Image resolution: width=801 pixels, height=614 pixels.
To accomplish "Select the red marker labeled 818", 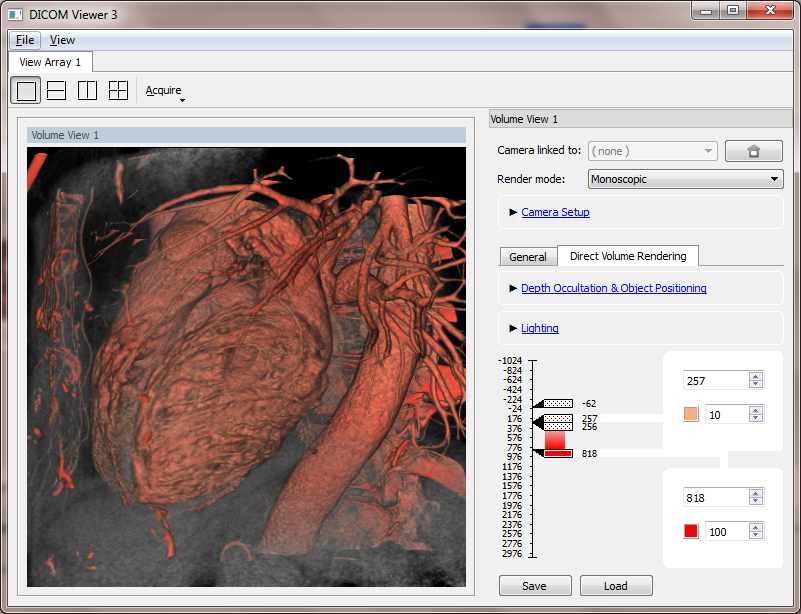I will pyautogui.click(x=557, y=453).
